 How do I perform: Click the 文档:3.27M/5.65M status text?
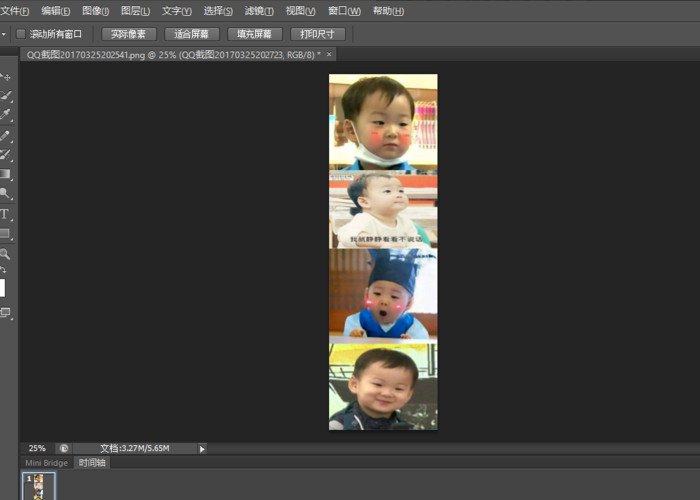tap(134, 448)
